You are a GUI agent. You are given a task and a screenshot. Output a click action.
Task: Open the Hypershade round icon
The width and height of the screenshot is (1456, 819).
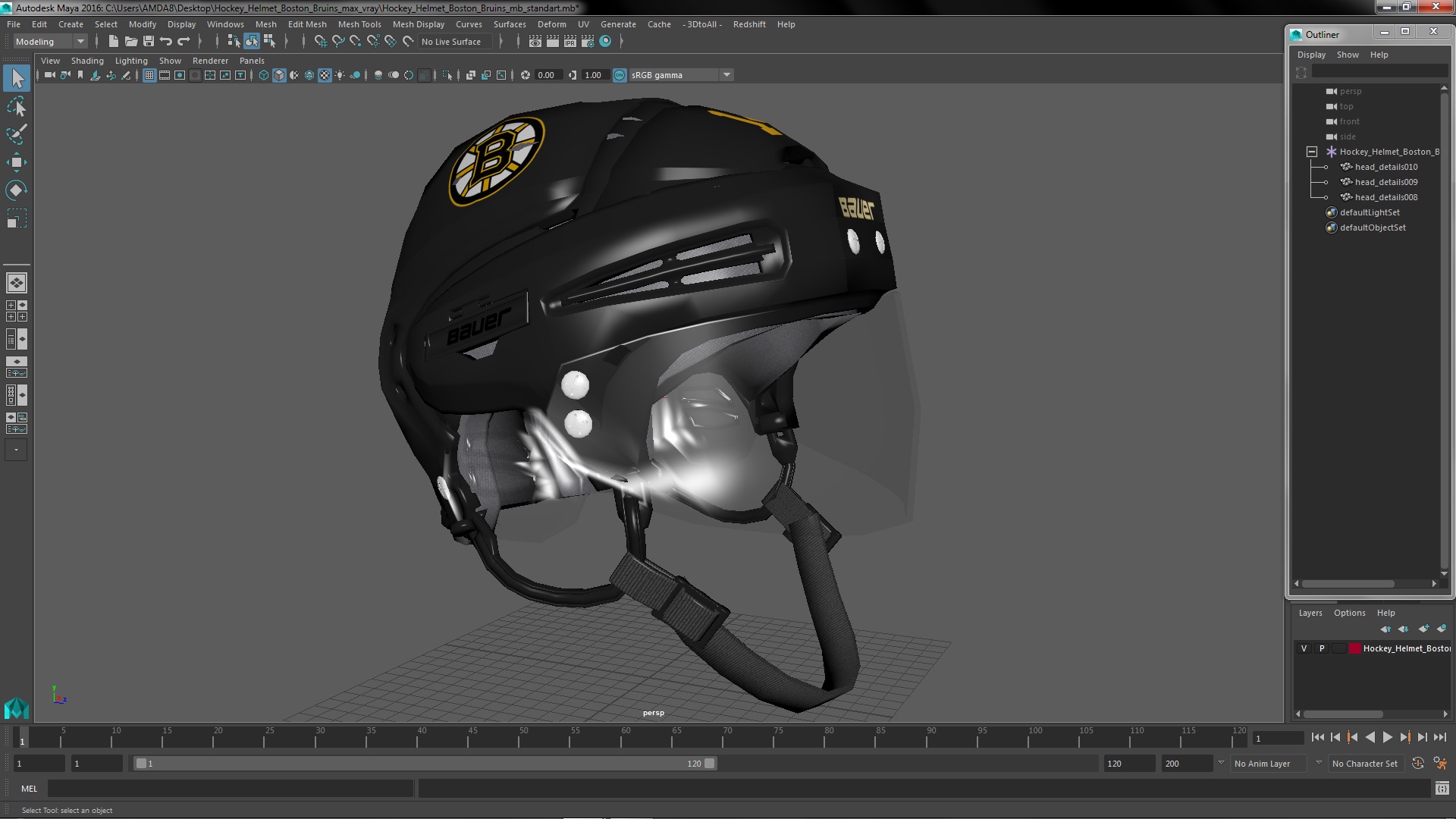pos(605,42)
